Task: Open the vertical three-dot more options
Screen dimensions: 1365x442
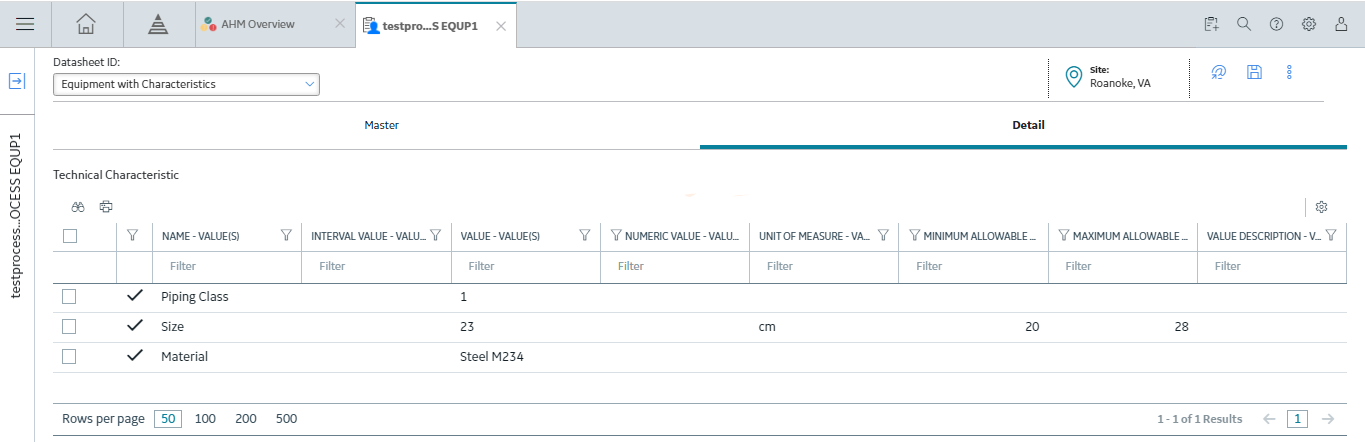Action: (x=1290, y=72)
